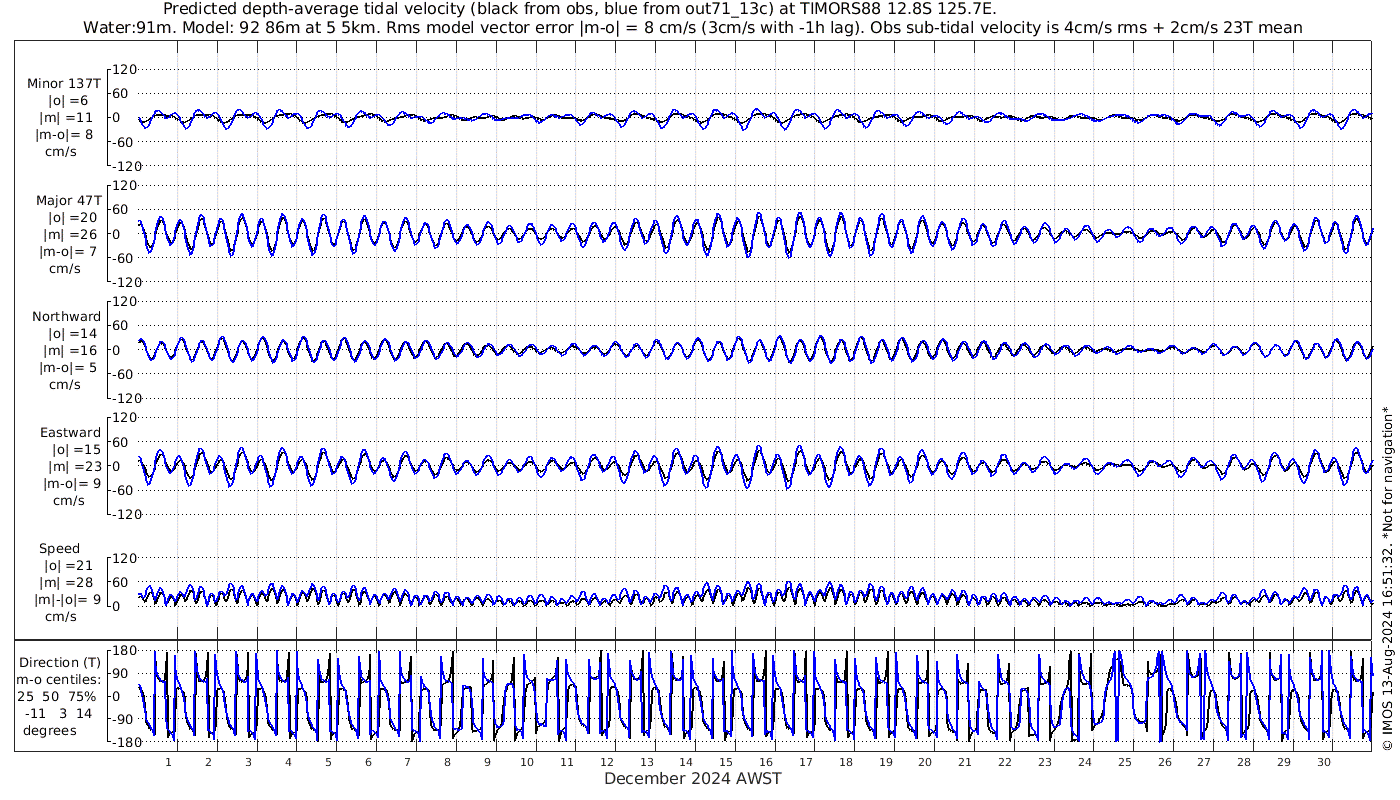
Task: Click day '1' on the date axis
Action: click(x=169, y=762)
